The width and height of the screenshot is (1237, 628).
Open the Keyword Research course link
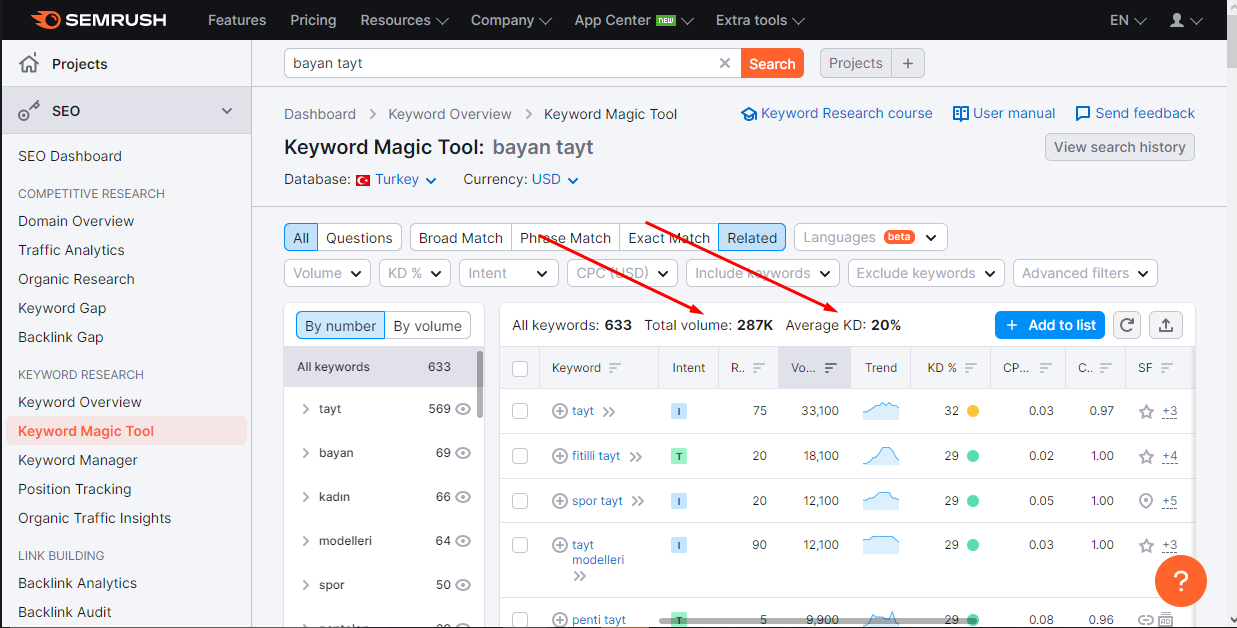point(837,113)
